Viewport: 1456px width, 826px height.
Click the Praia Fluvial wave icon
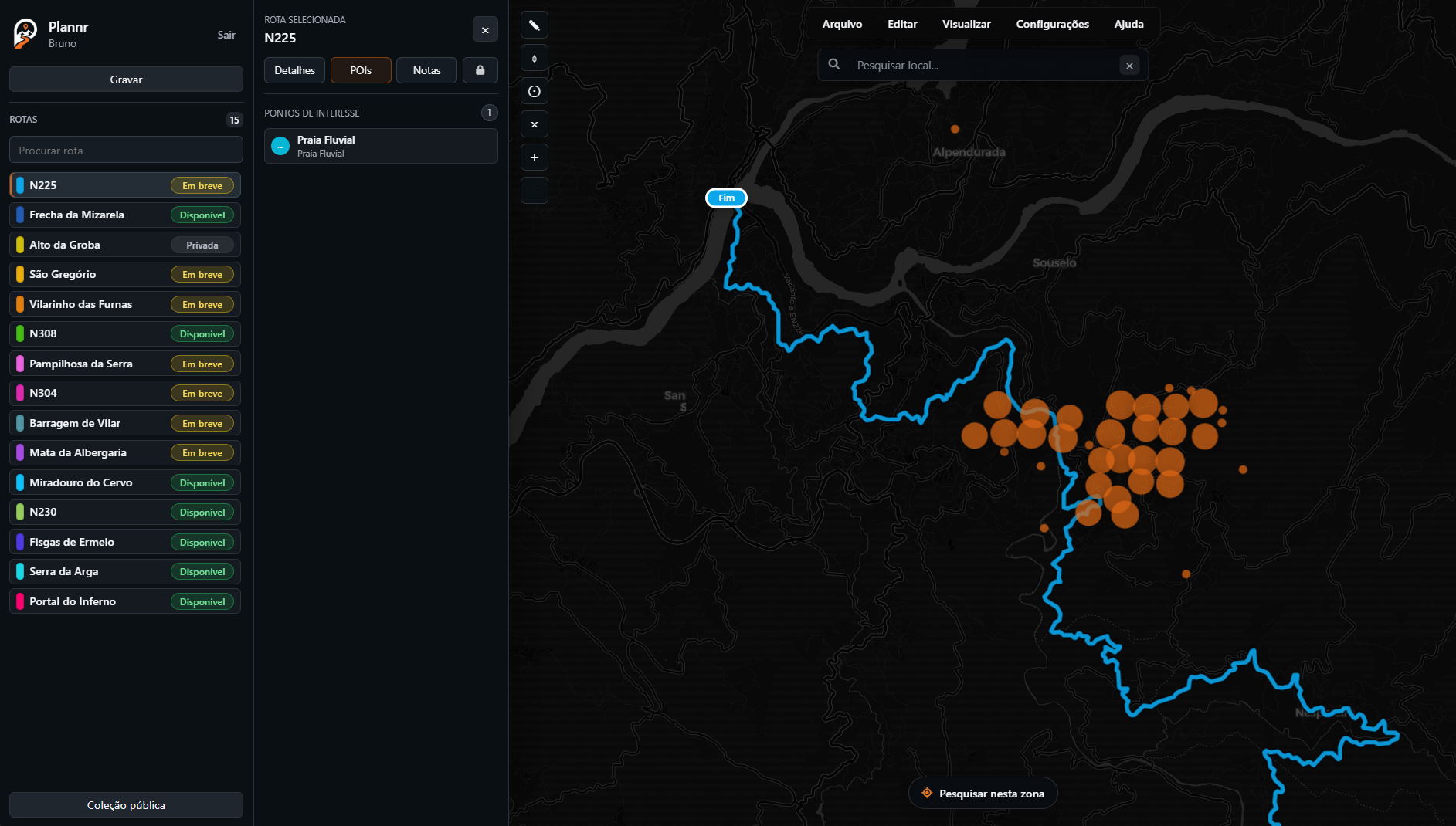pyautogui.click(x=280, y=146)
